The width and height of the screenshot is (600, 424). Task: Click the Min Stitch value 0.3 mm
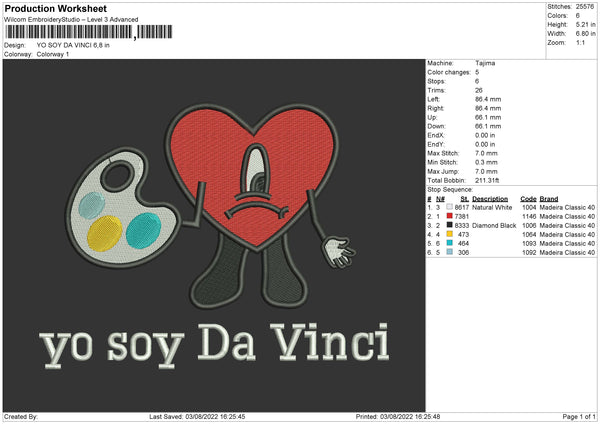(x=486, y=162)
